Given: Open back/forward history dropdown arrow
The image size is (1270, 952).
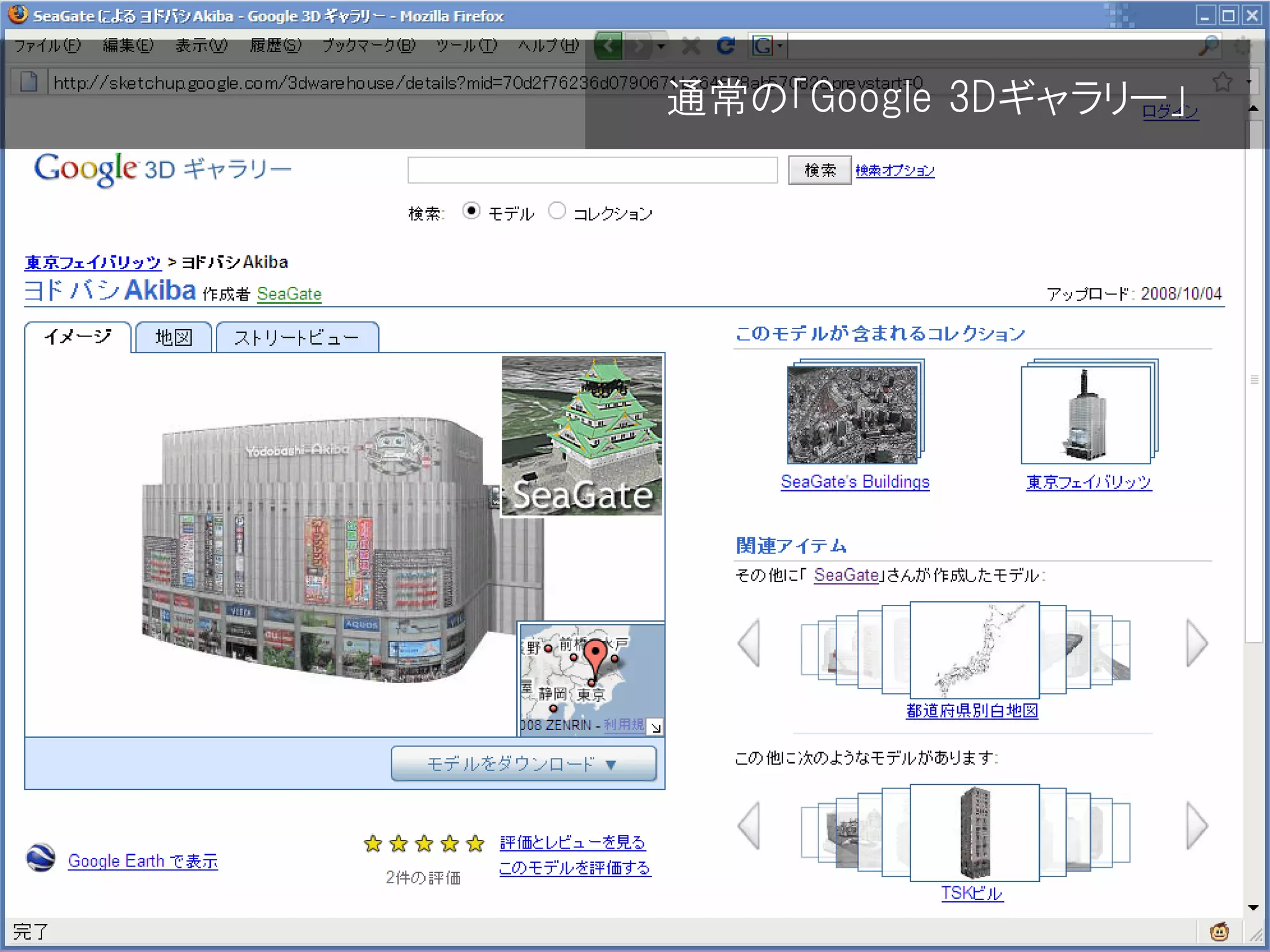Looking at the screenshot, I should 661,46.
